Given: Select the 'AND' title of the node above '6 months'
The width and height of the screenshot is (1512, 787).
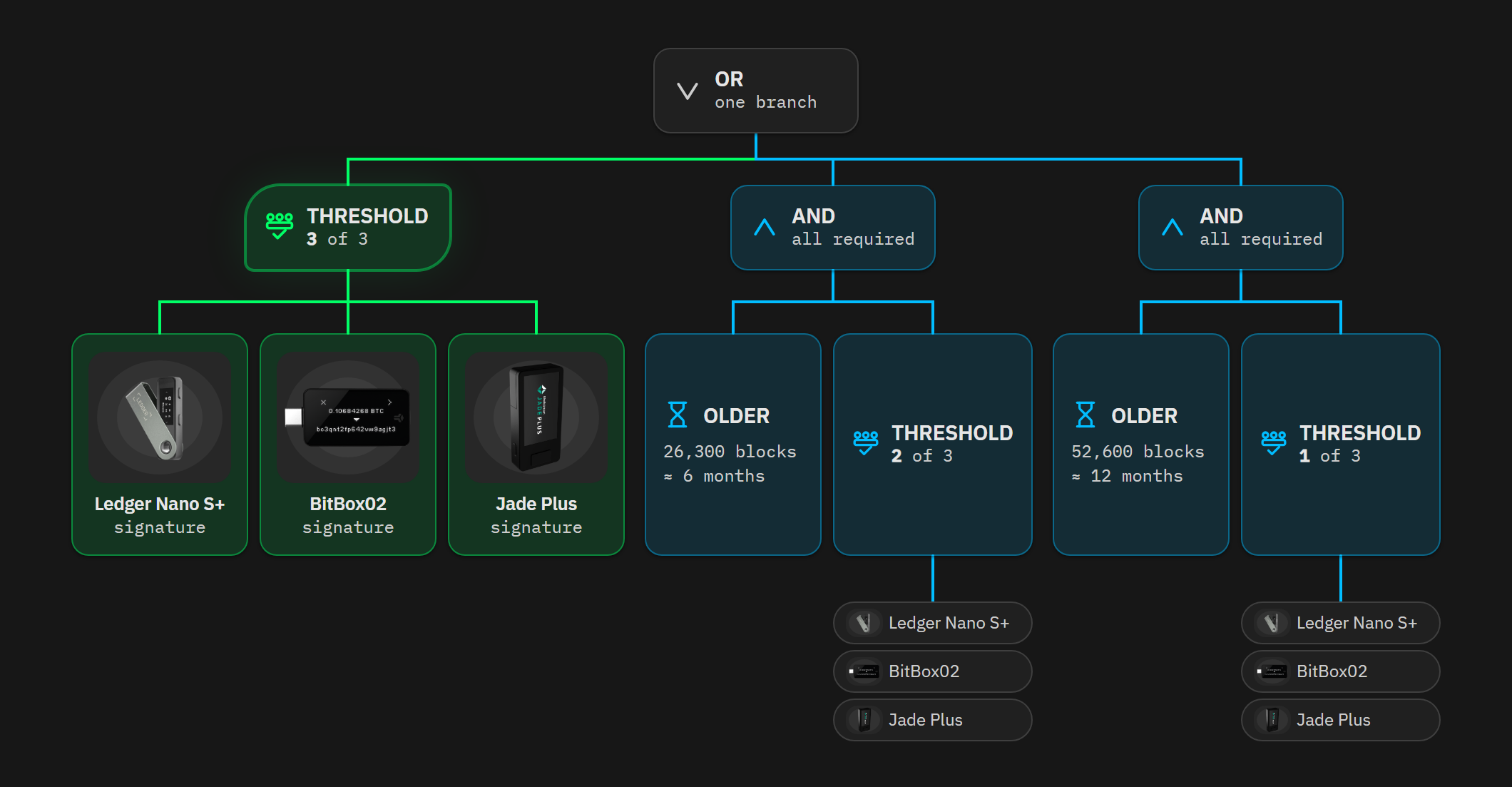Looking at the screenshot, I should (813, 216).
